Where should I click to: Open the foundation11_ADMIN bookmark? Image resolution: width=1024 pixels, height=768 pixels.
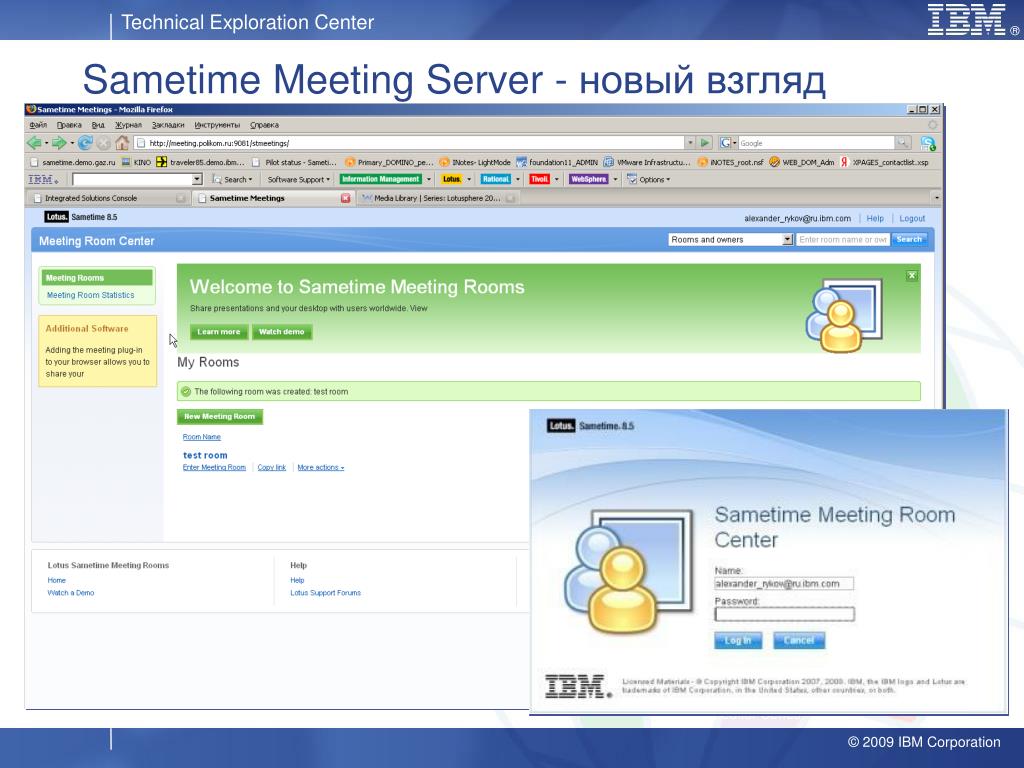coord(557,162)
